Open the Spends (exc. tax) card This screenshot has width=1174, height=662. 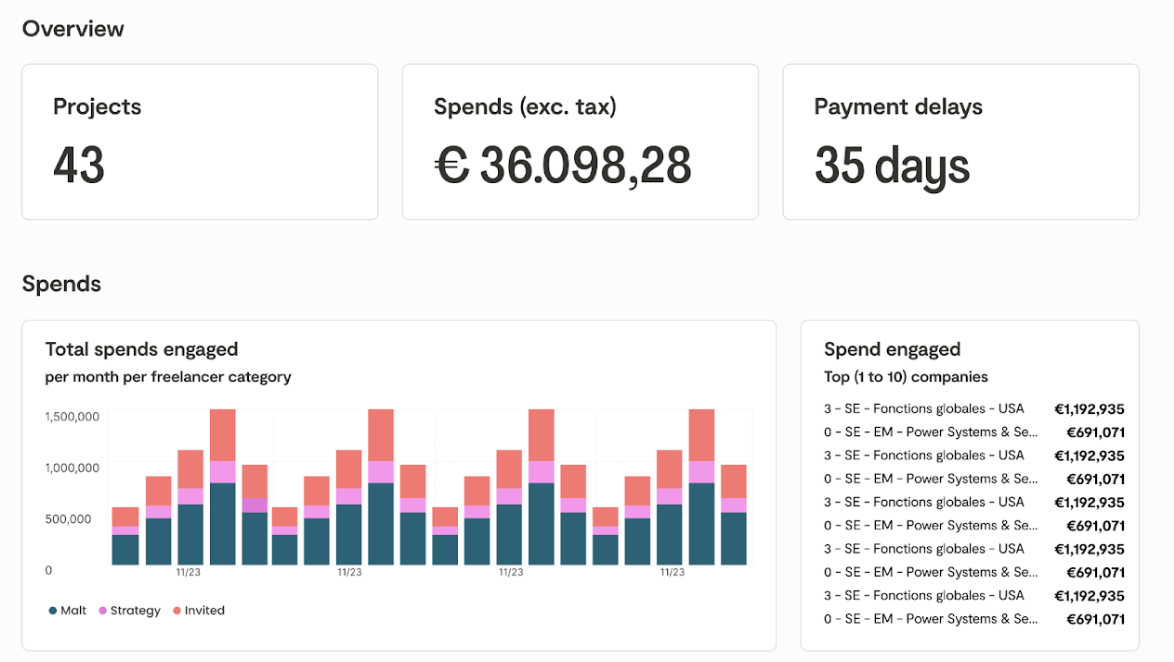tap(580, 142)
